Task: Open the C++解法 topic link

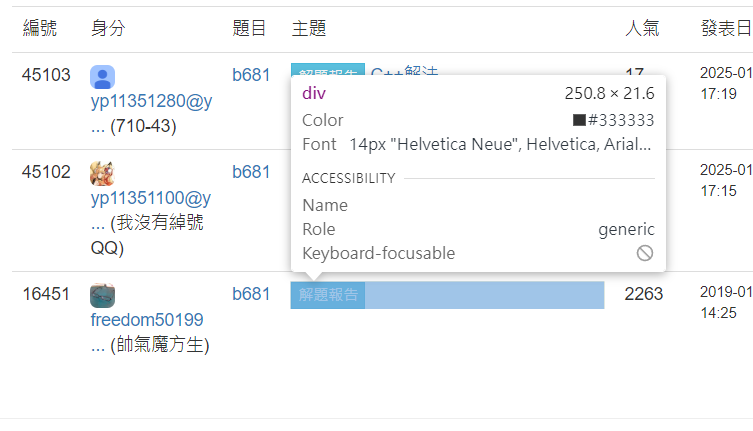Action: point(404,71)
